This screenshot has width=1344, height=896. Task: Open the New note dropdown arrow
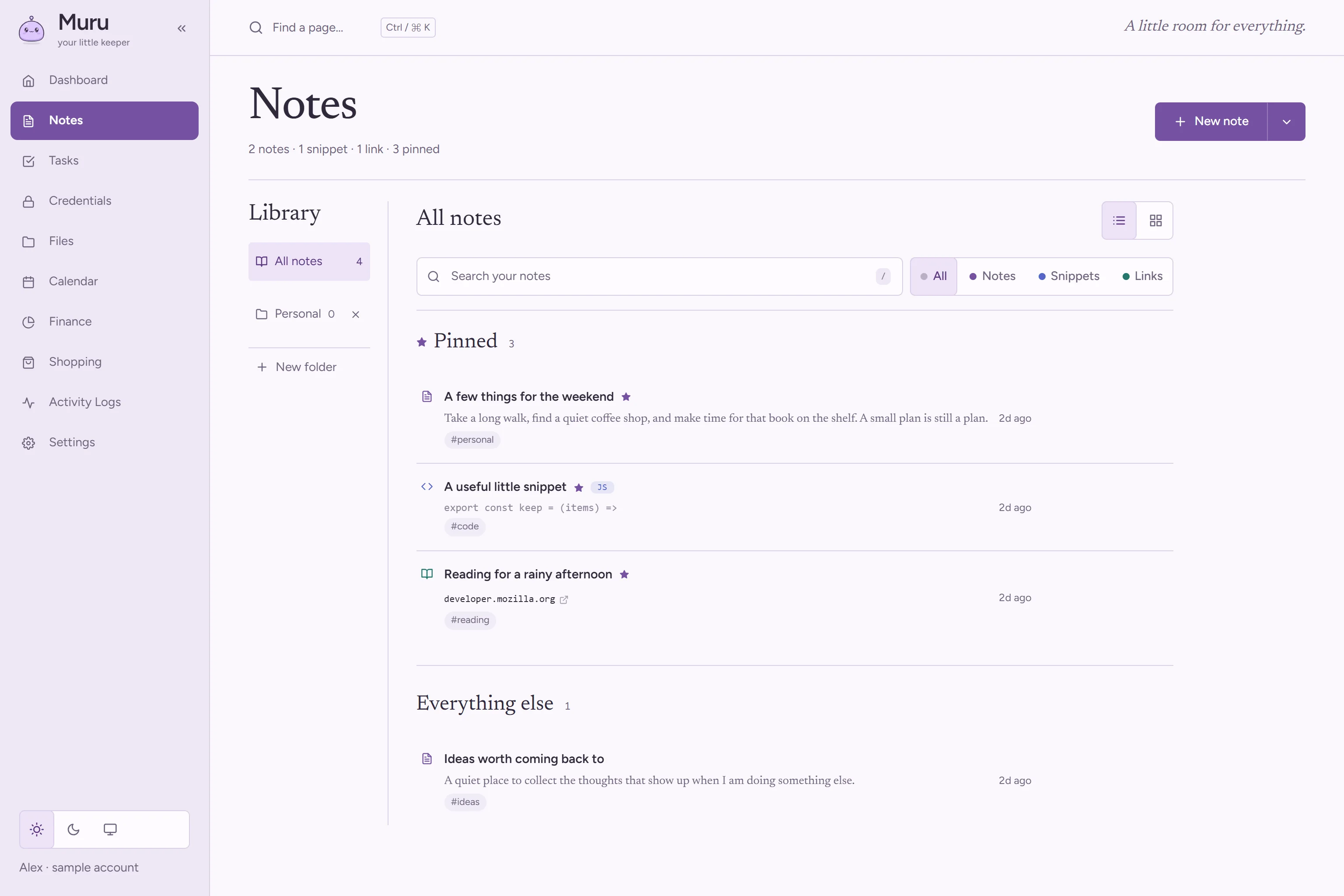click(1286, 122)
